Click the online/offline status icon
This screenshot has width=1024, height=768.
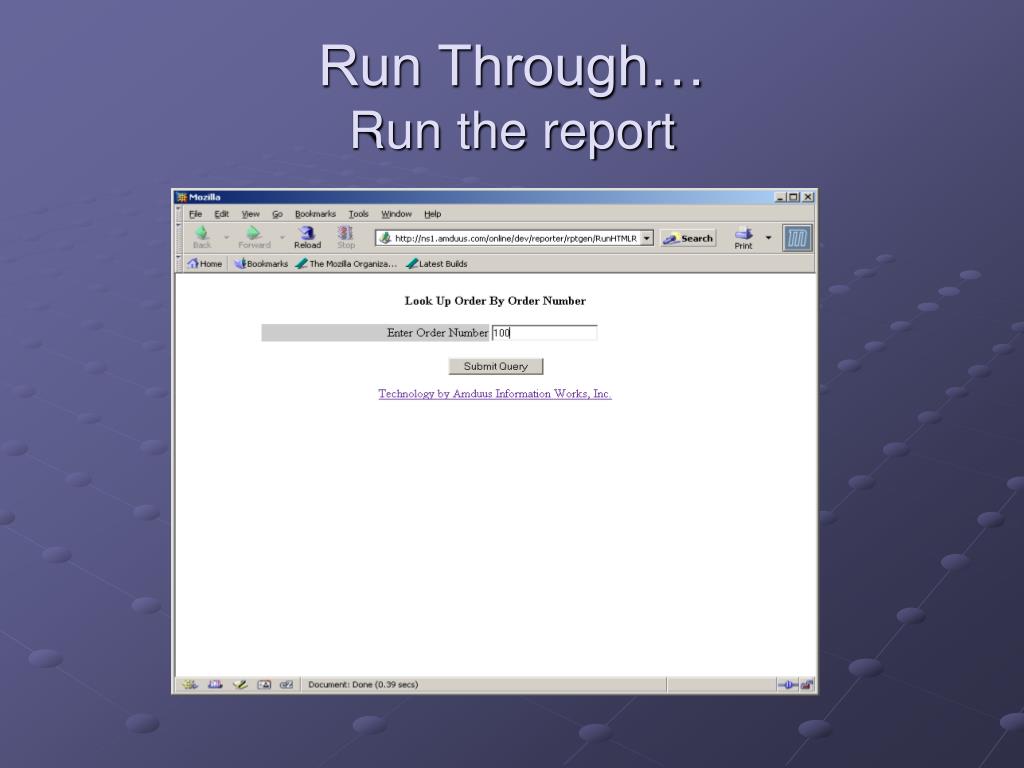[788, 684]
